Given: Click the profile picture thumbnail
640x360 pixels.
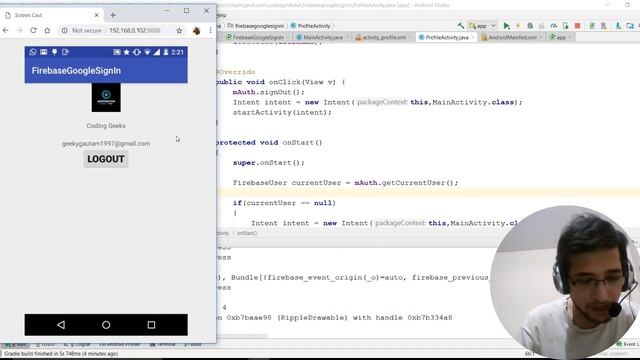Looking at the screenshot, I should click(x=106, y=98).
